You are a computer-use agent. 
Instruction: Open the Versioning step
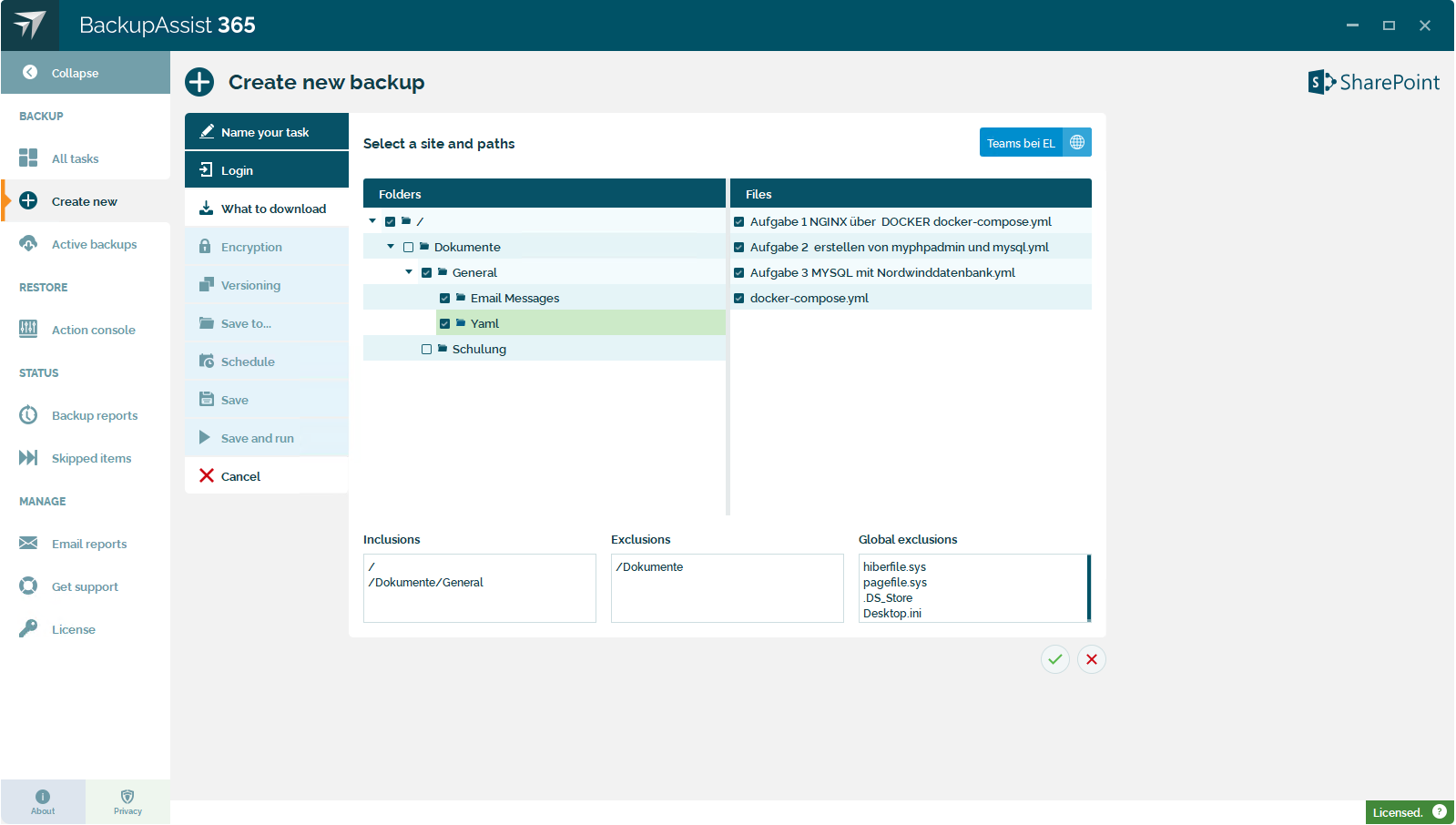(267, 285)
